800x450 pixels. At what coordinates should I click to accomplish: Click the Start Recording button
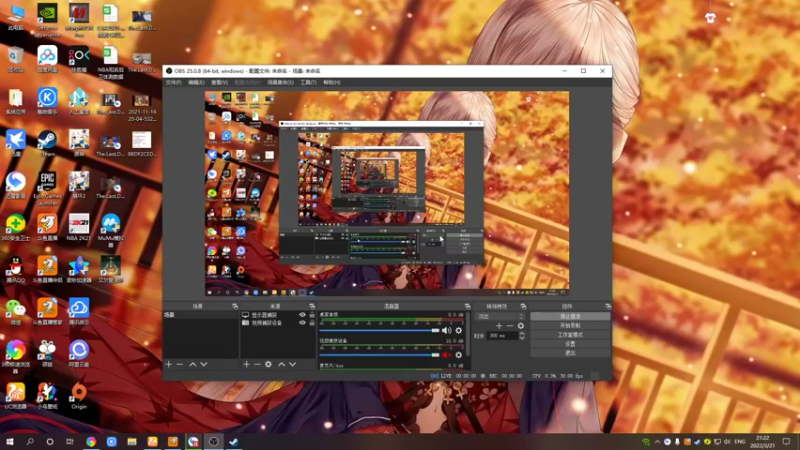[570, 326]
